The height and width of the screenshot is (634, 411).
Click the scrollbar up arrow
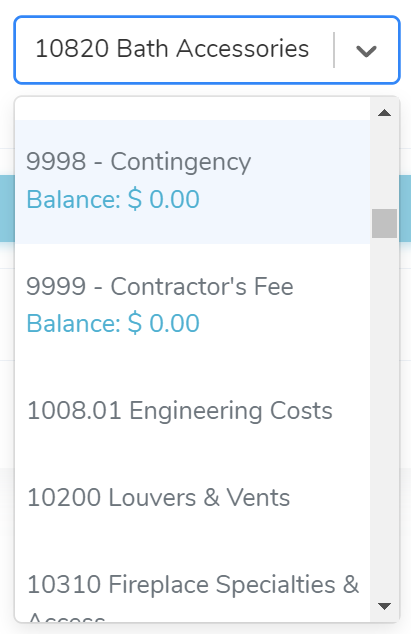click(384, 113)
